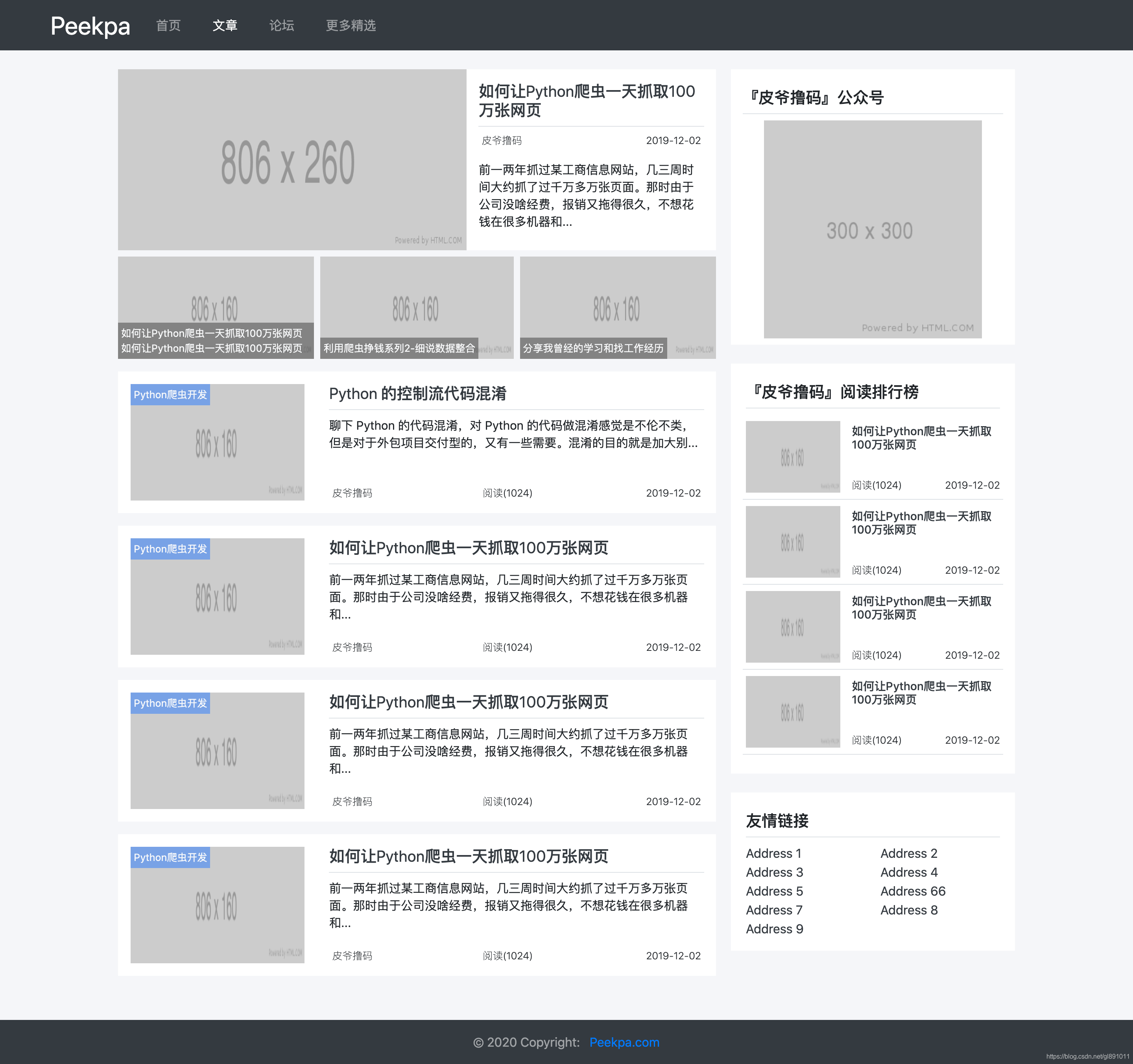This screenshot has width=1133, height=1064.
Task: Open 分享我曾经的学习和找工作经历 featured story
Action: [x=593, y=348]
